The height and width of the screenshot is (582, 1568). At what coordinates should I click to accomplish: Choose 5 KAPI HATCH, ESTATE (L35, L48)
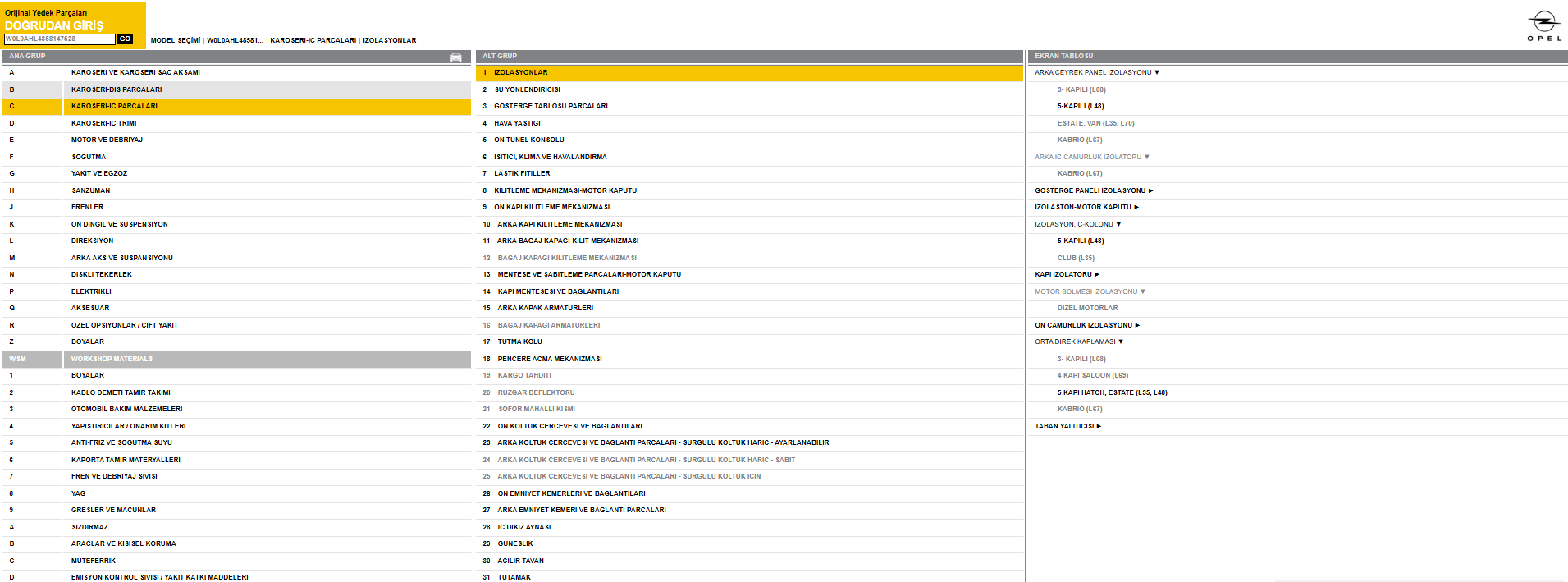[1112, 392]
